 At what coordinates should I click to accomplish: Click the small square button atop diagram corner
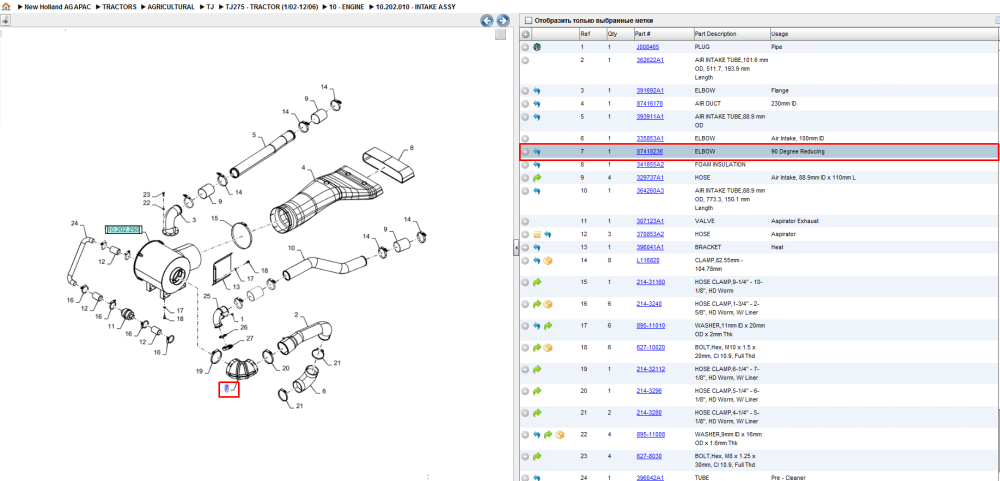501,34
